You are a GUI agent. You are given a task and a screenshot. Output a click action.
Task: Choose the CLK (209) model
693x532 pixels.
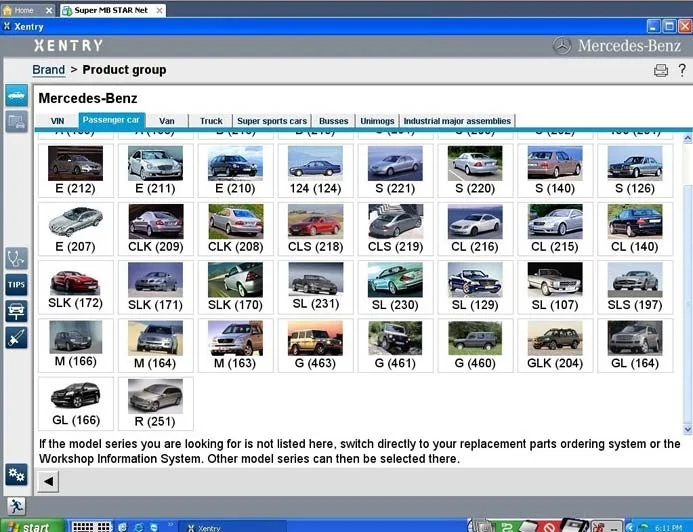click(x=156, y=229)
